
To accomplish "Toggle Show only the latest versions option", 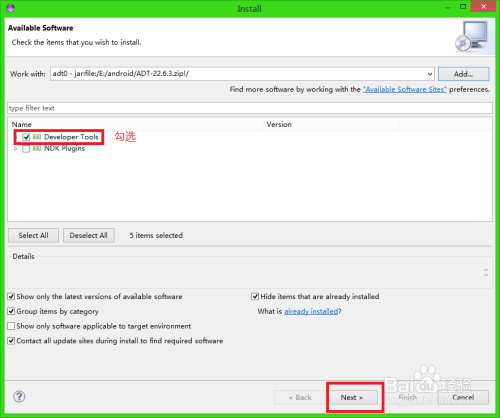I will (x=11, y=296).
